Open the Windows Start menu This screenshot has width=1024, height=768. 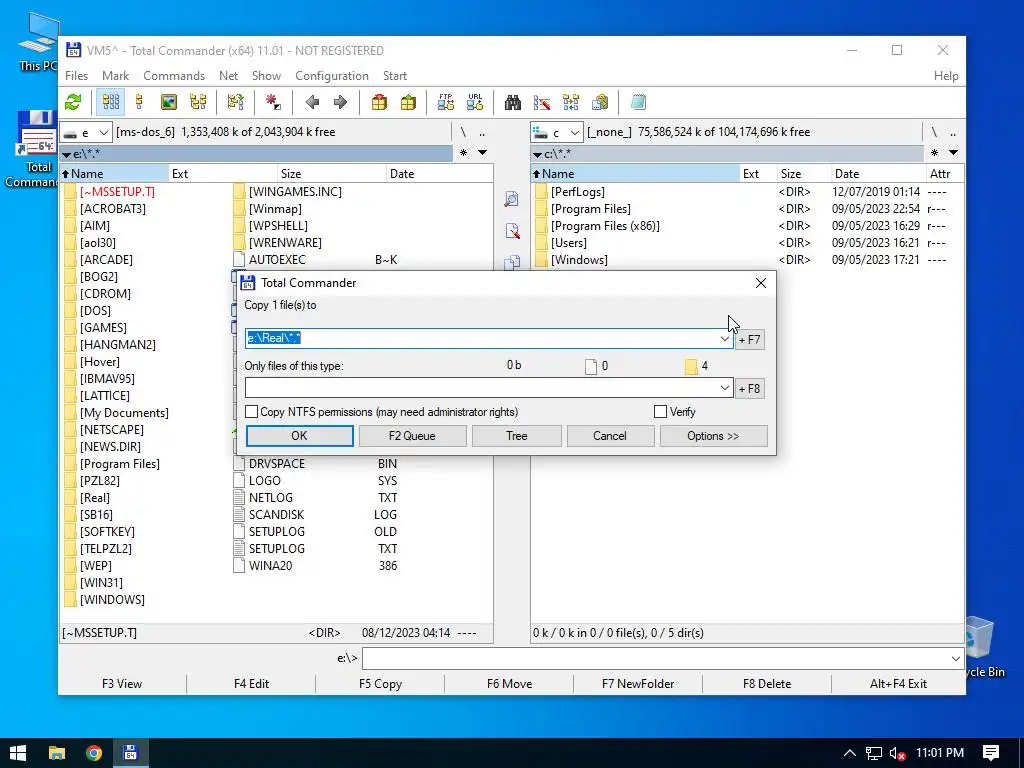click(x=18, y=753)
